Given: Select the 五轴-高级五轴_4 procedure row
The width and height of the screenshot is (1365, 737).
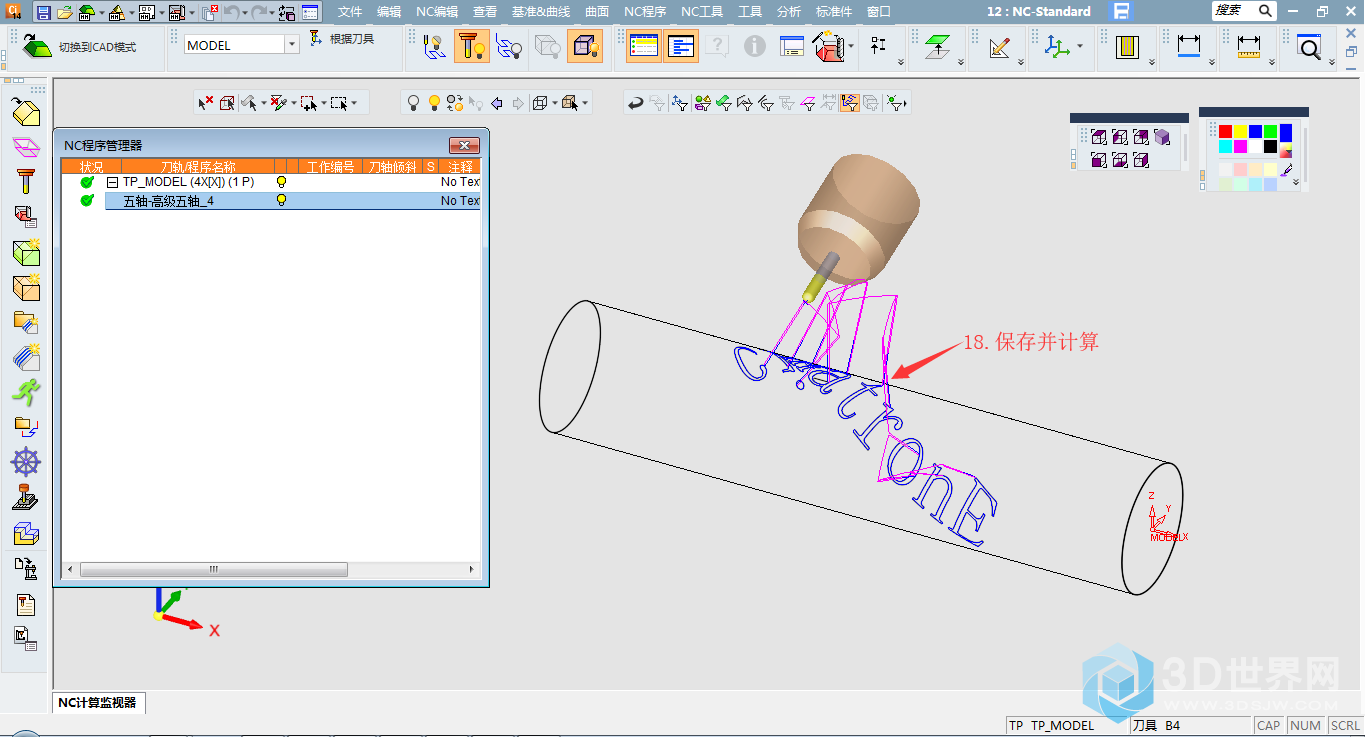Looking at the screenshot, I should [x=292, y=201].
